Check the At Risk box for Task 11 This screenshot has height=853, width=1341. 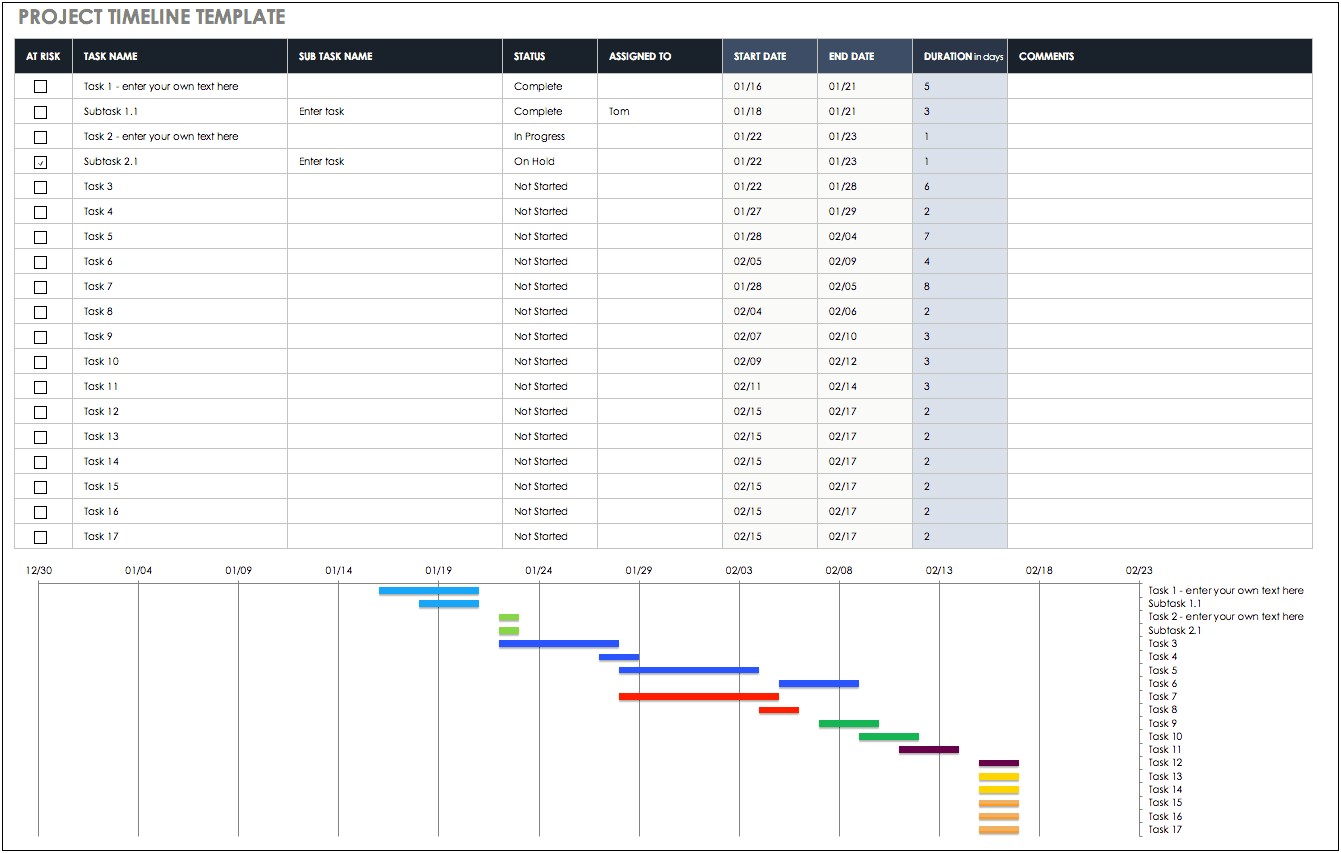pos(40,387)
